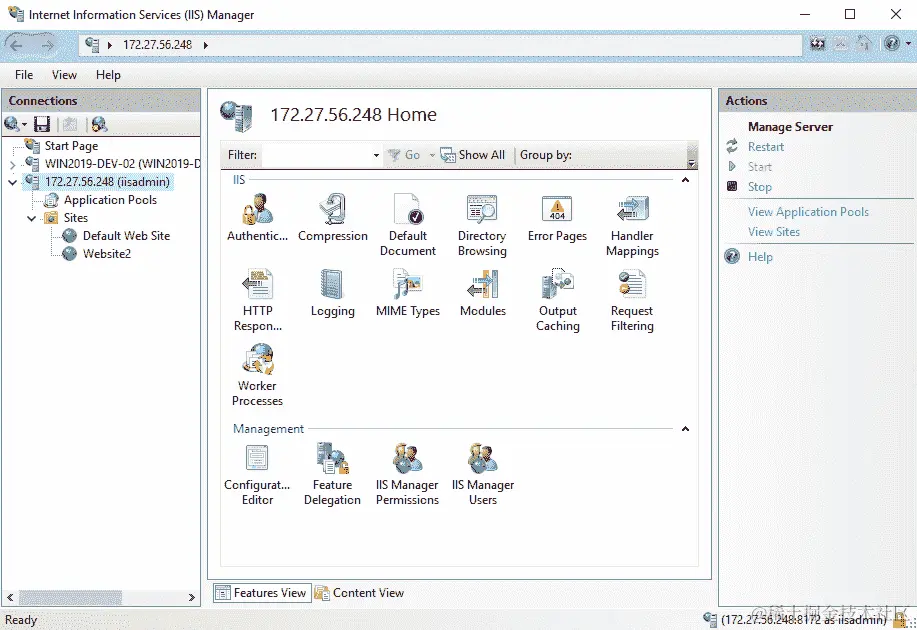Switch to Content View tab
This screenshot has width=917, height=630.
click(360, 593)
